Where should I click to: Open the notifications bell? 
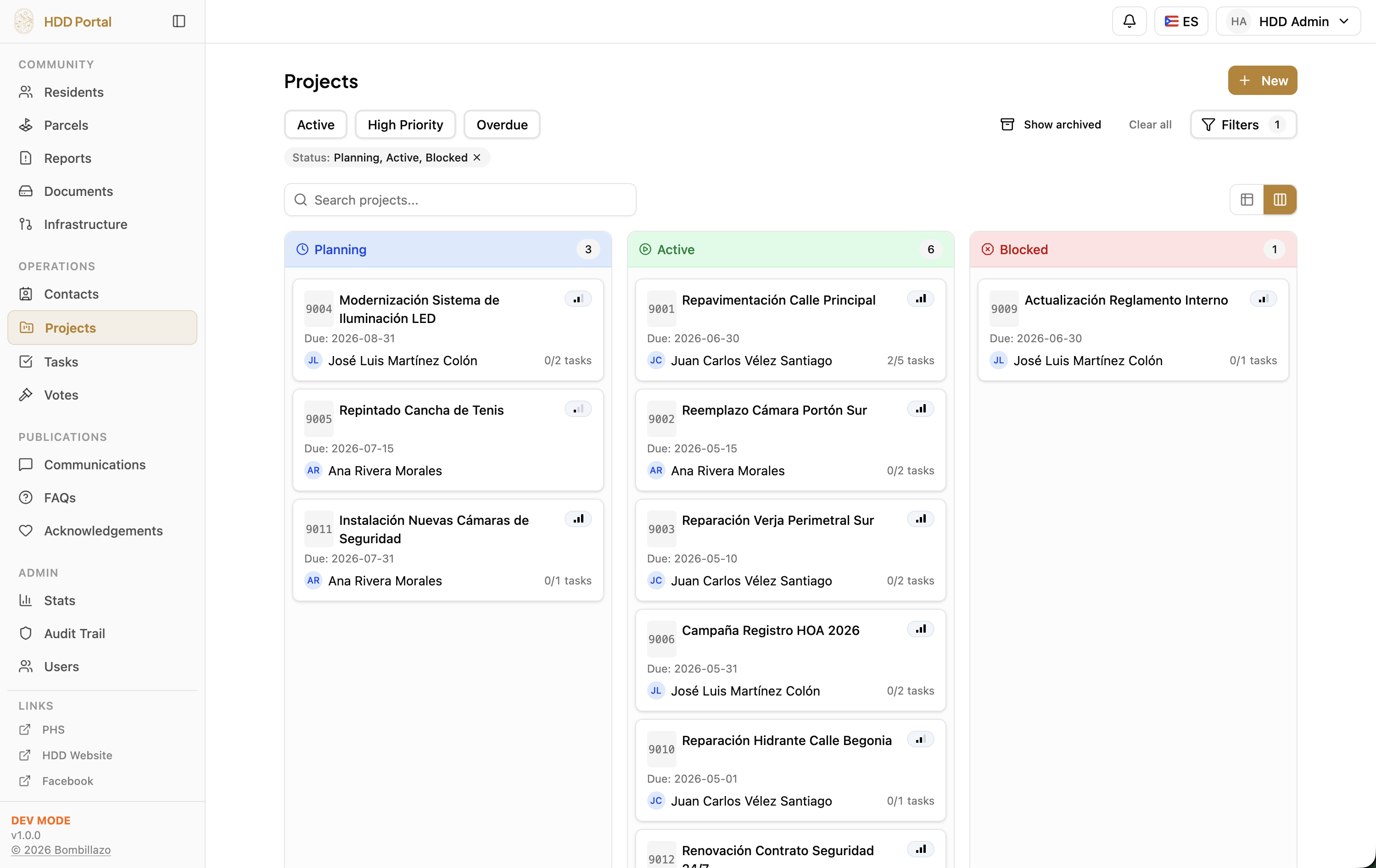(x=1129, y=21)
